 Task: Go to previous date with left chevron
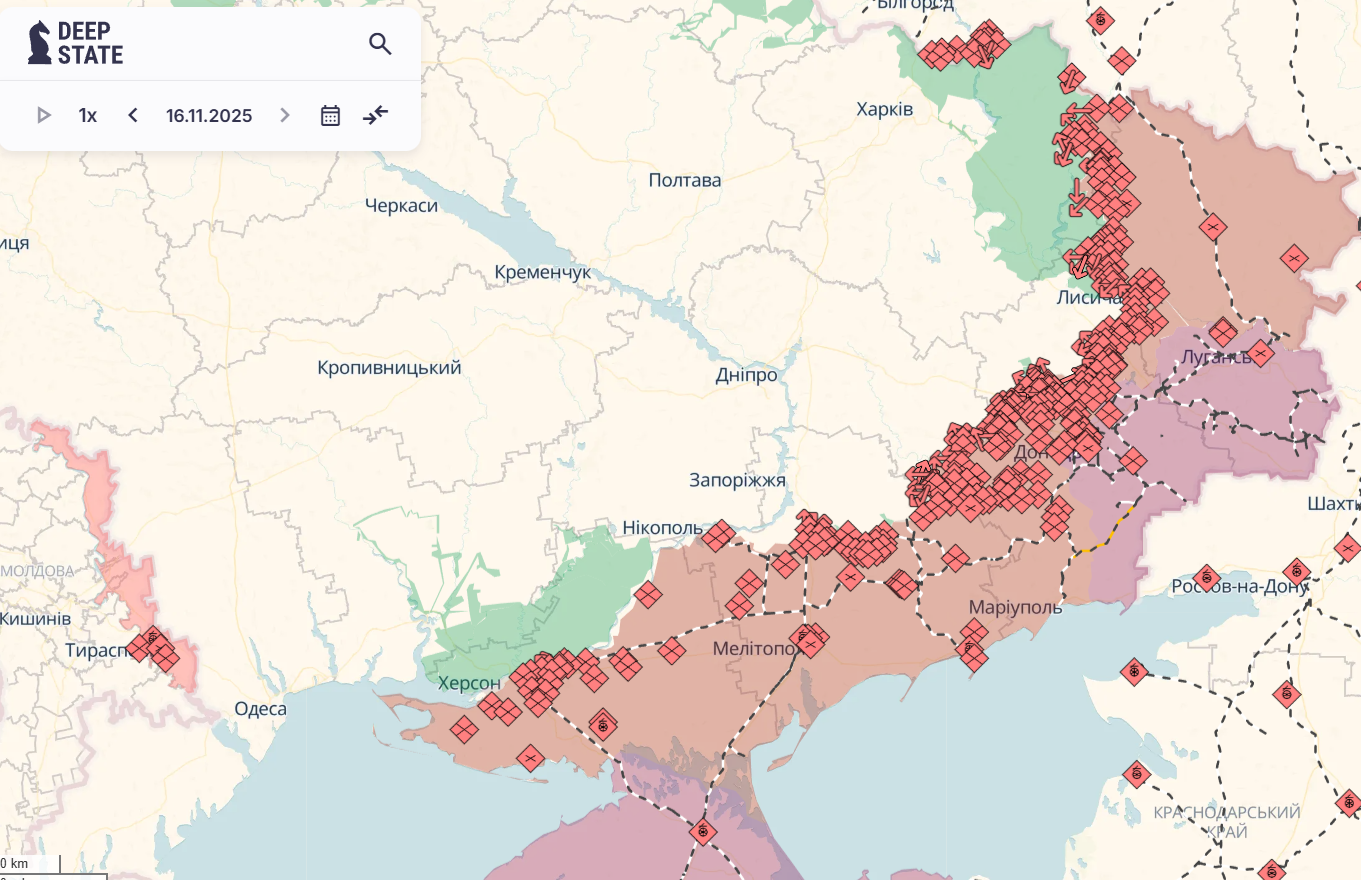133,115
